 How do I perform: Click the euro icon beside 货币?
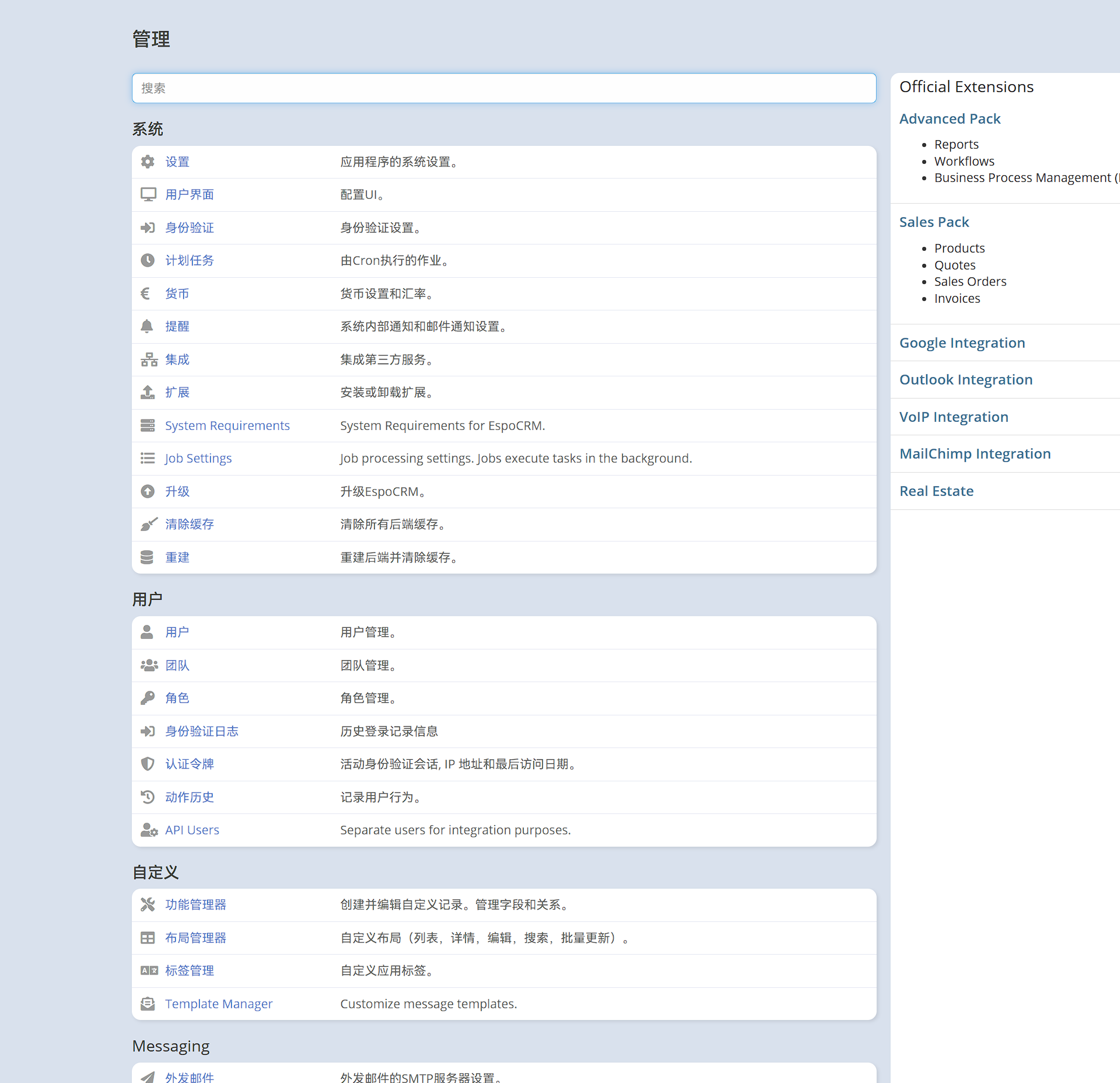tap(145, 294)
